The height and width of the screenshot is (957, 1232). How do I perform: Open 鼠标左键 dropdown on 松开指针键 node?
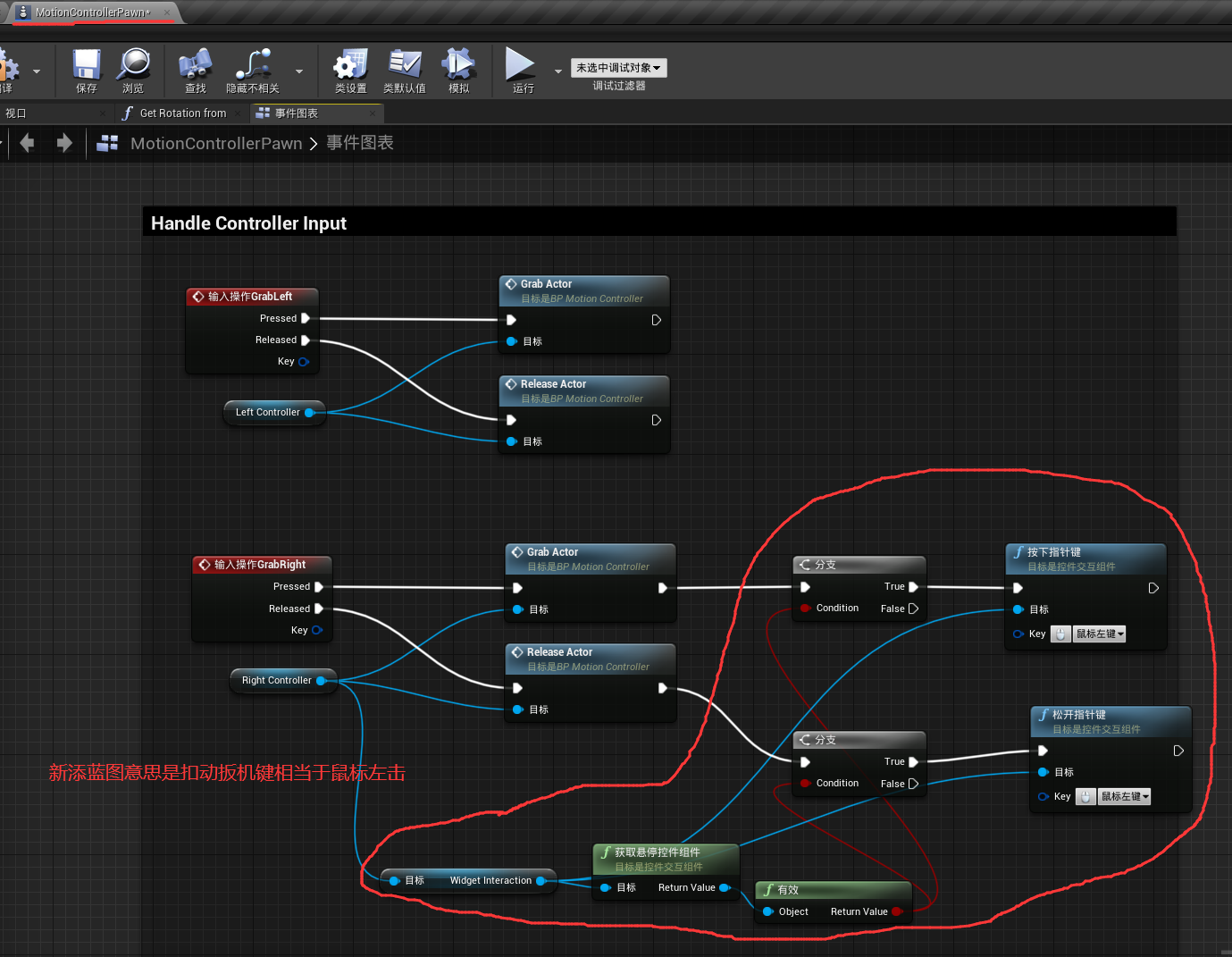1124,796
